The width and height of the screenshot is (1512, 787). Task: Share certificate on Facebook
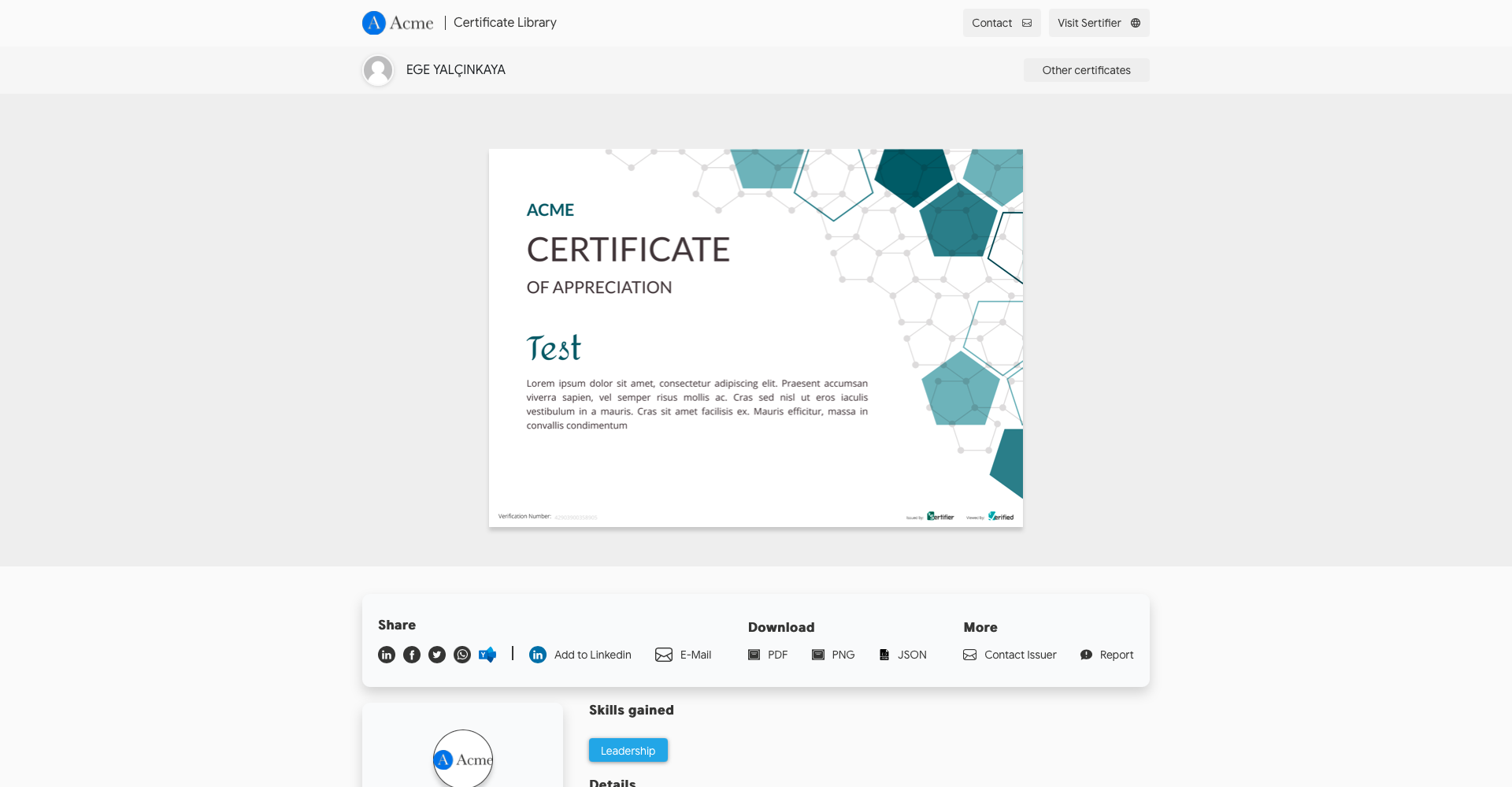tap(412, 655)
